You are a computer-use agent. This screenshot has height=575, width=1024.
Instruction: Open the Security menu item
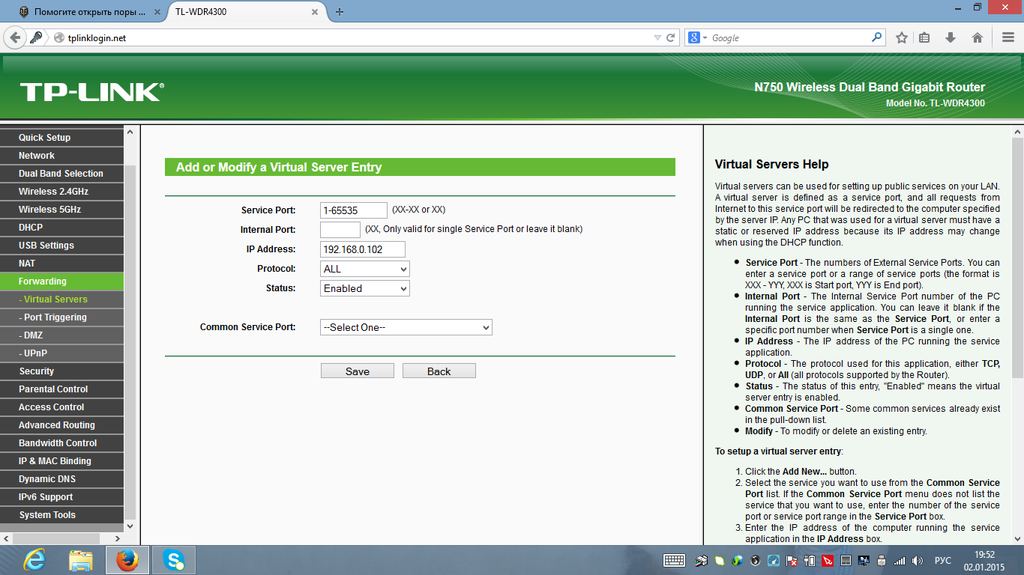coord(61,371)
